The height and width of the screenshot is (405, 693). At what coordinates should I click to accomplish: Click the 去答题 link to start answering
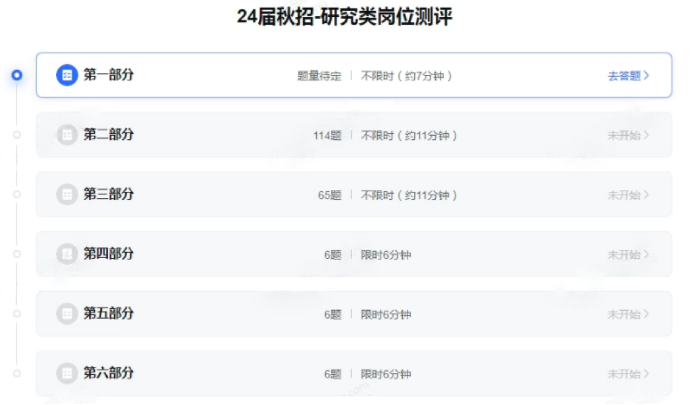tap(628, 76)
